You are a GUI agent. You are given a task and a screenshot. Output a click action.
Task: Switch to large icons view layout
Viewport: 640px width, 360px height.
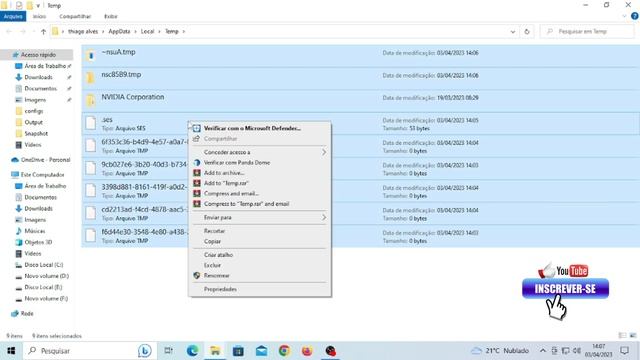click(x=633, y=336)
